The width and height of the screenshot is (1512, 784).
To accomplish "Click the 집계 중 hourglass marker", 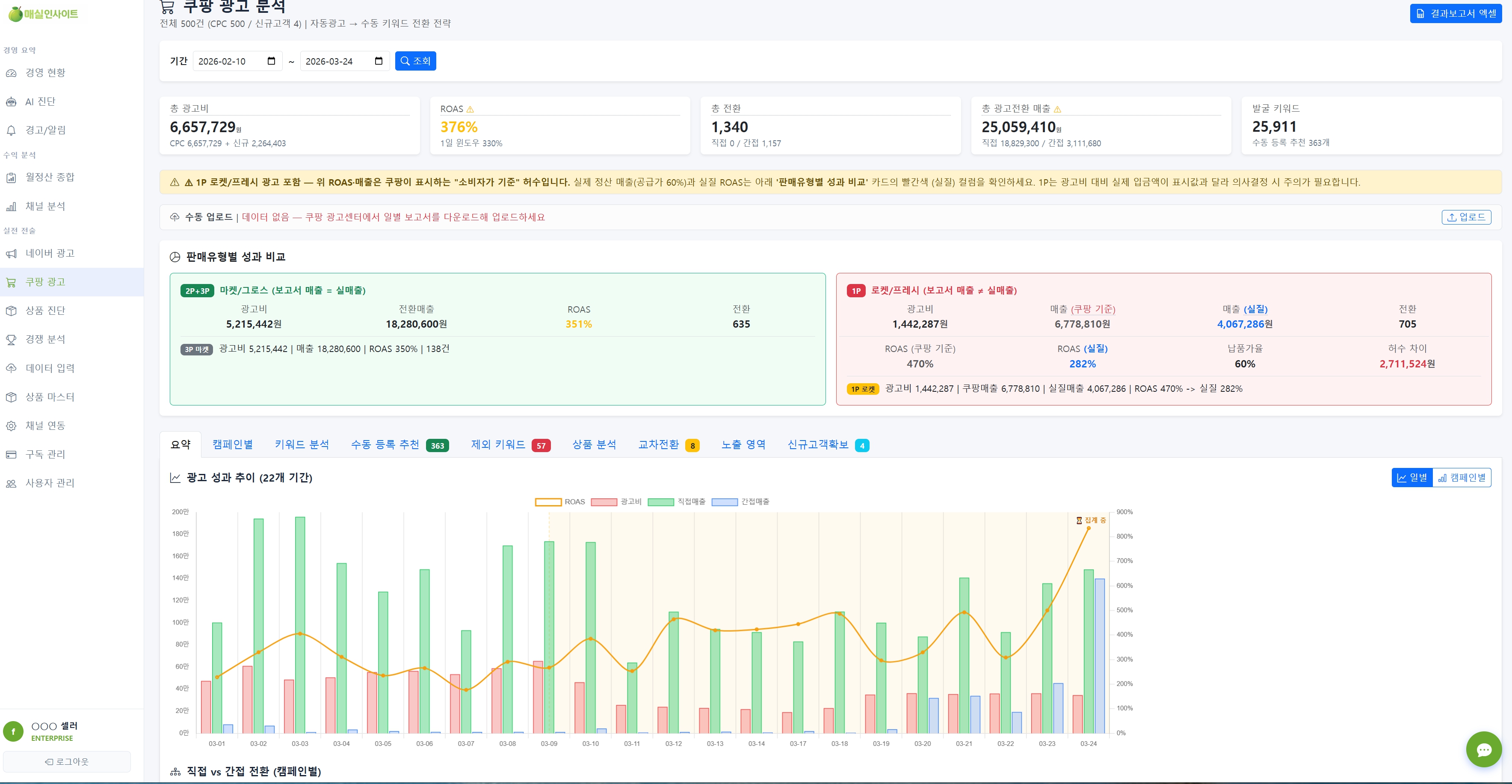I will coord(1091,521).
